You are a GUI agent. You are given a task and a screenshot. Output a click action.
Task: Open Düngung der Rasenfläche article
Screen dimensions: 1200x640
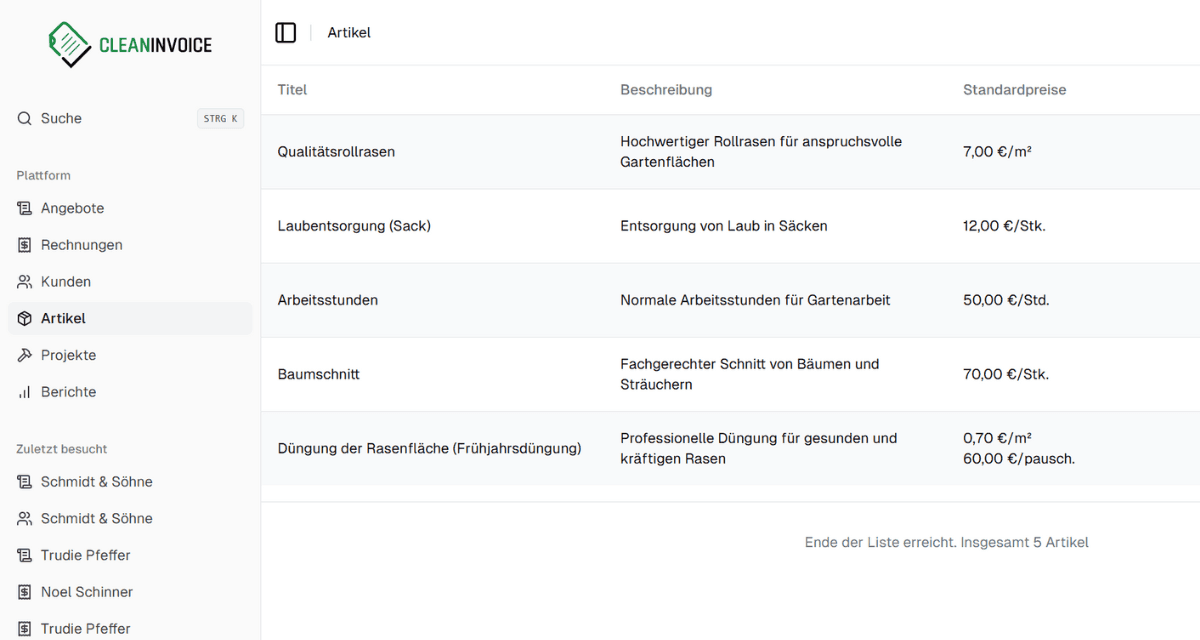730,448
